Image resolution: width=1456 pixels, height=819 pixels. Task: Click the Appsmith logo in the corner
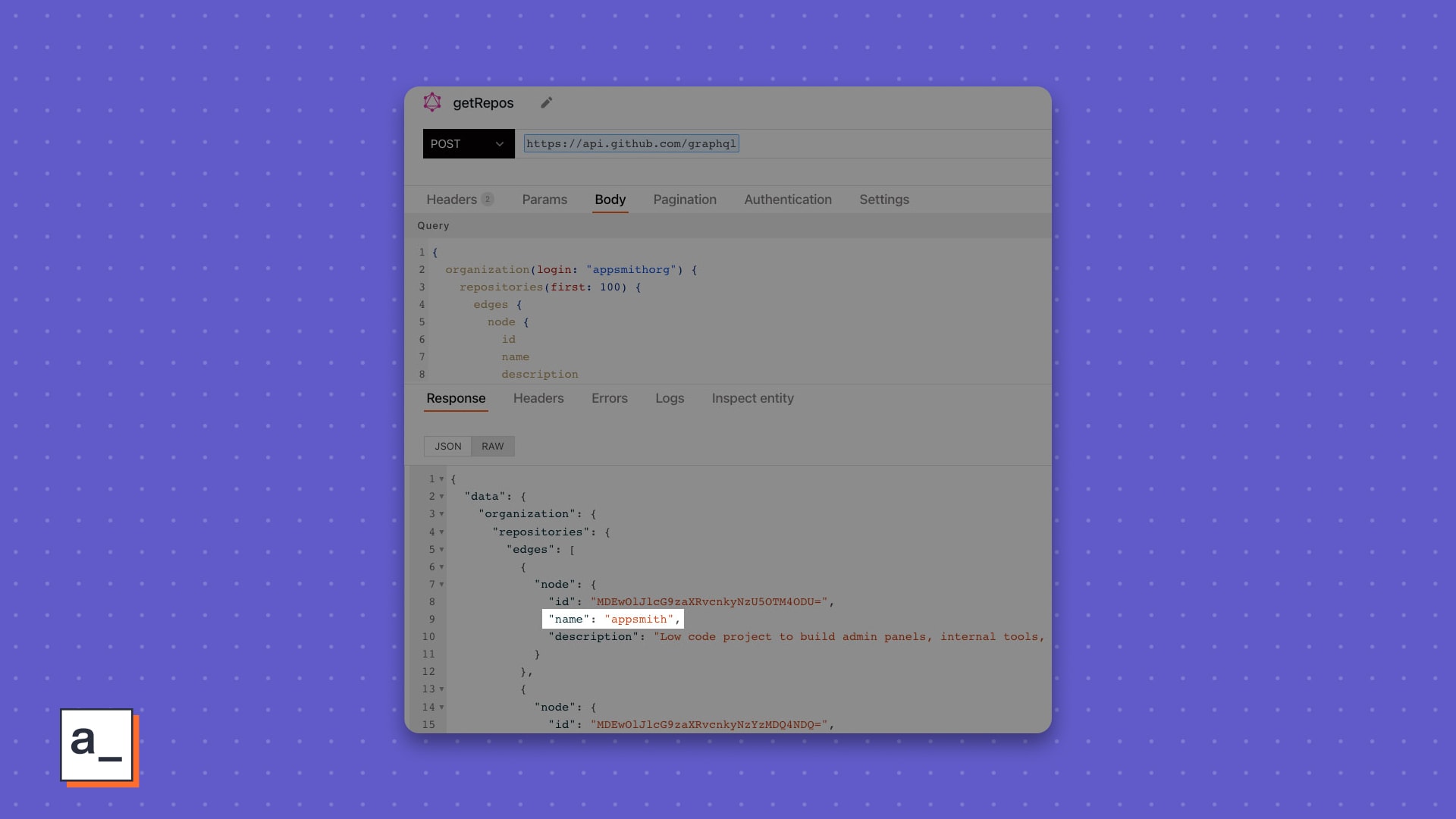pos(99,748)
